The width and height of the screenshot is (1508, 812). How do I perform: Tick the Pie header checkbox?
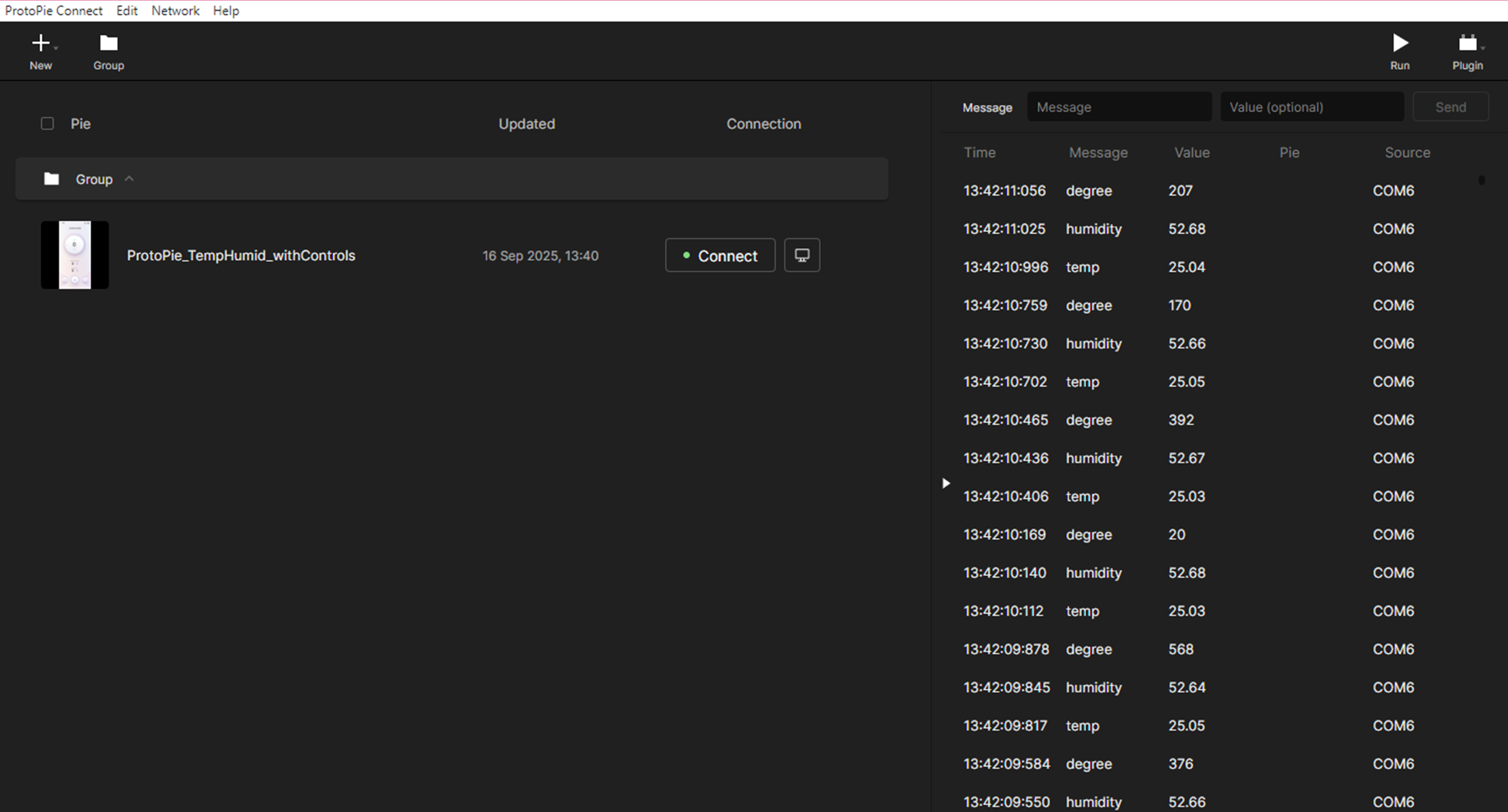(x=47, y=124)
